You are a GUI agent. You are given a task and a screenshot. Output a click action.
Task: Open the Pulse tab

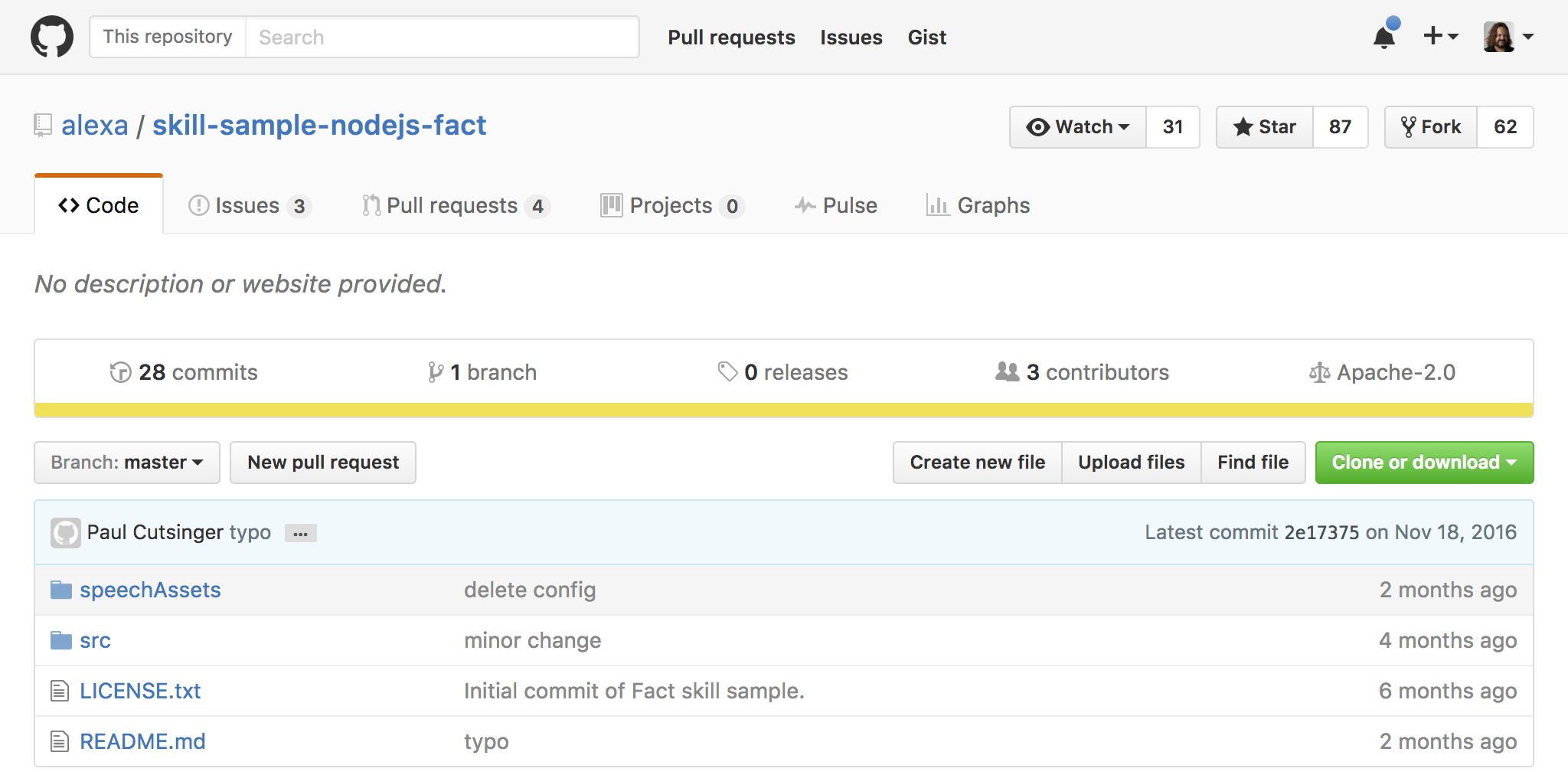tap(836, 205)
